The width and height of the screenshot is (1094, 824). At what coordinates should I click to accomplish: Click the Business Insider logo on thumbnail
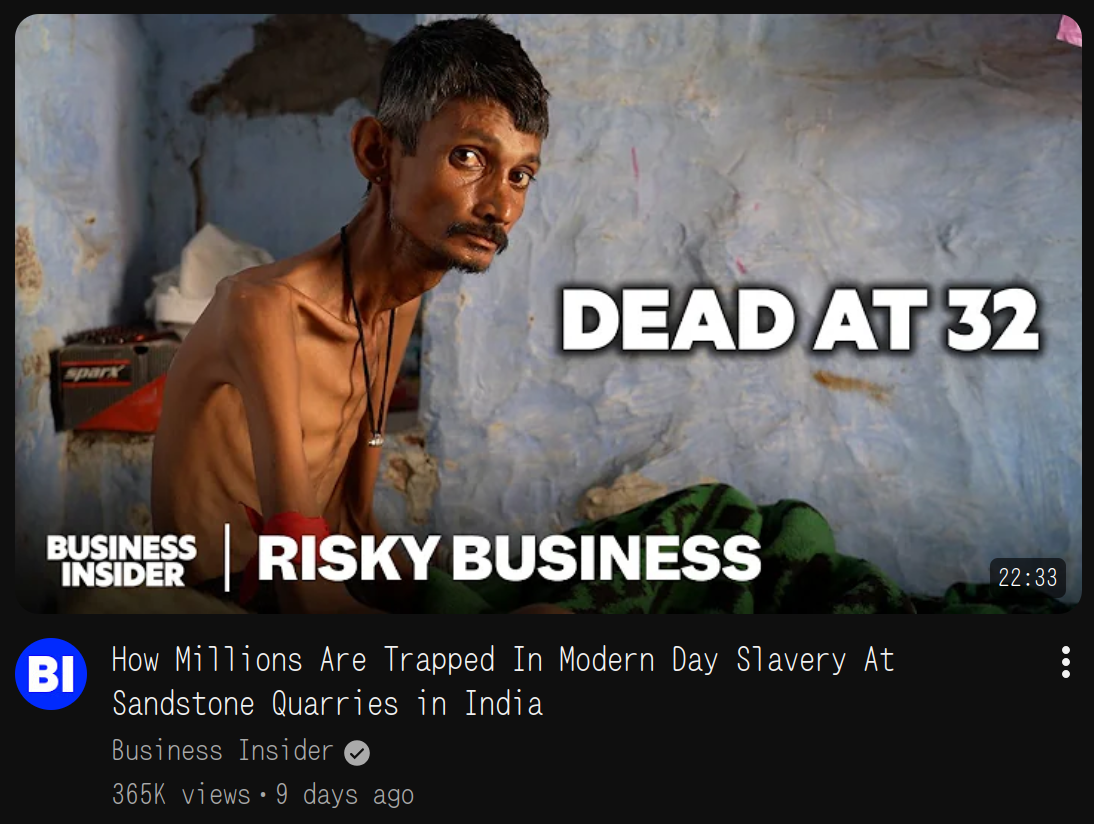pyautogui.click(x=121, y=560)
